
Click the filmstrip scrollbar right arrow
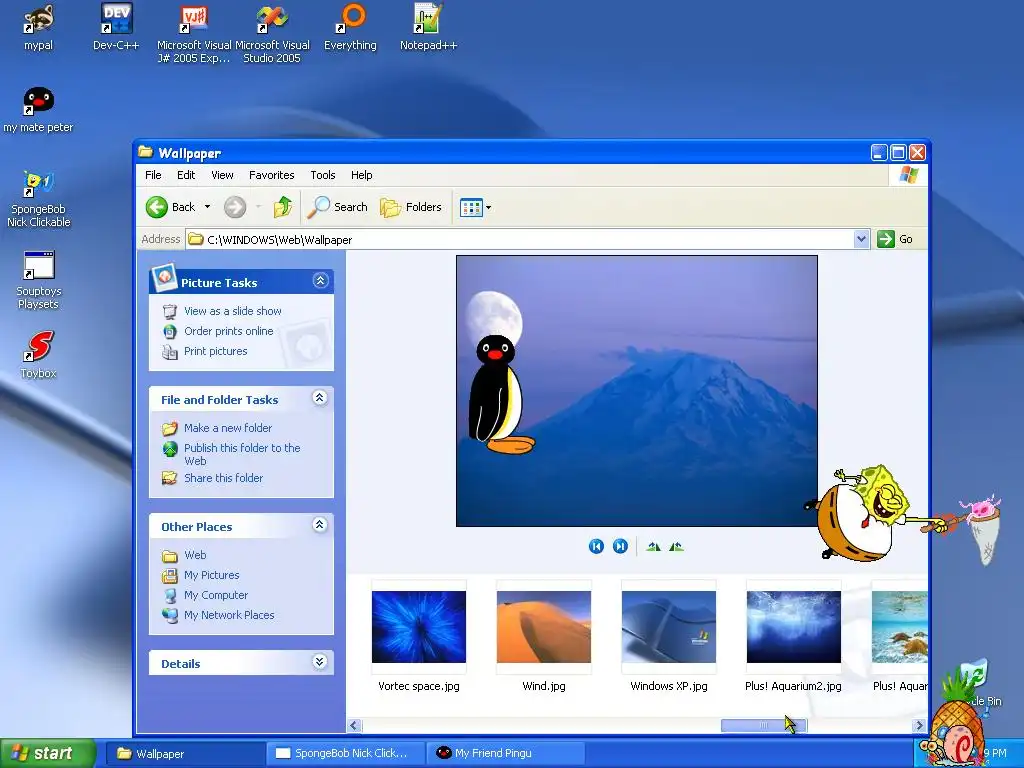(x=919, y=725)
